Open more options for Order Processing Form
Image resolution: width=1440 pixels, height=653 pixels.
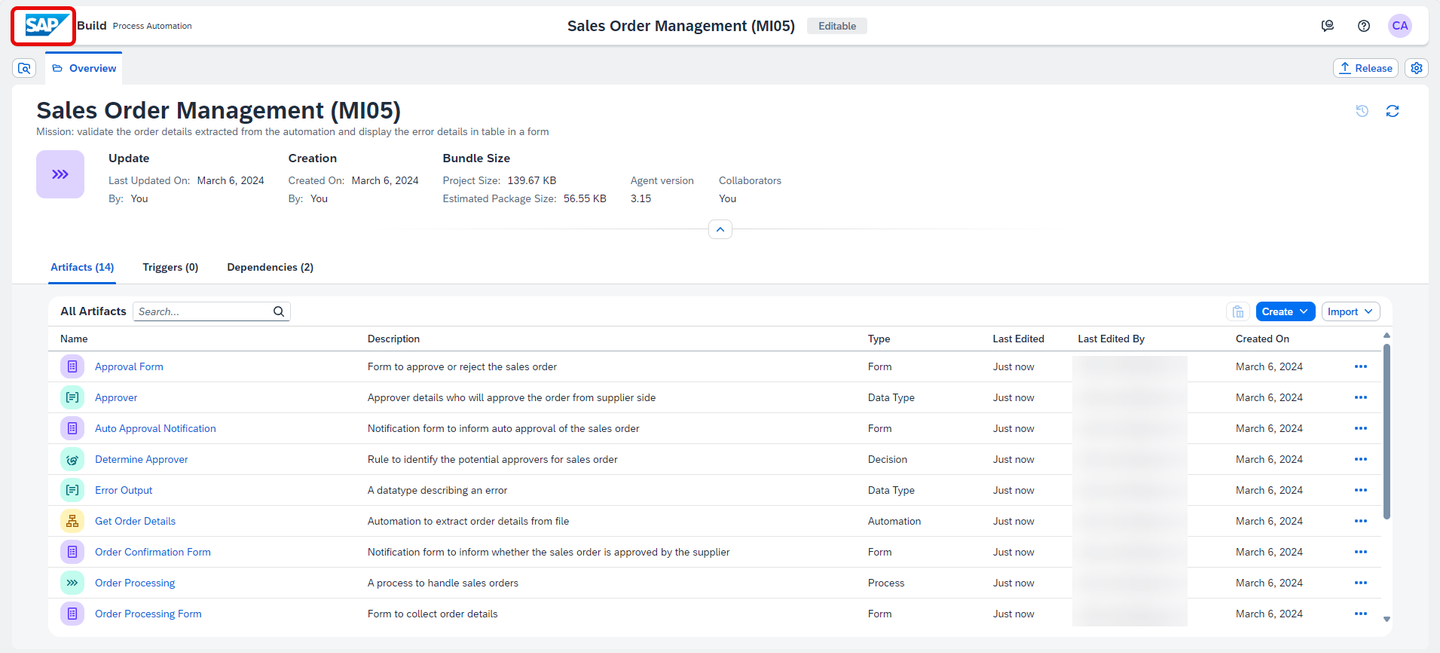coord(1360,614)
